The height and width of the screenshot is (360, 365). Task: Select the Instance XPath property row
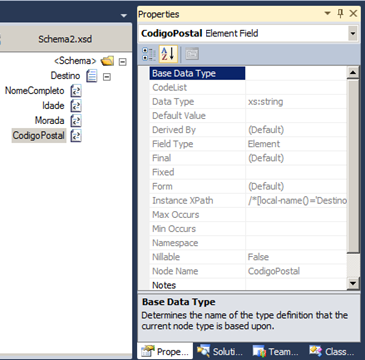[248, 200]
